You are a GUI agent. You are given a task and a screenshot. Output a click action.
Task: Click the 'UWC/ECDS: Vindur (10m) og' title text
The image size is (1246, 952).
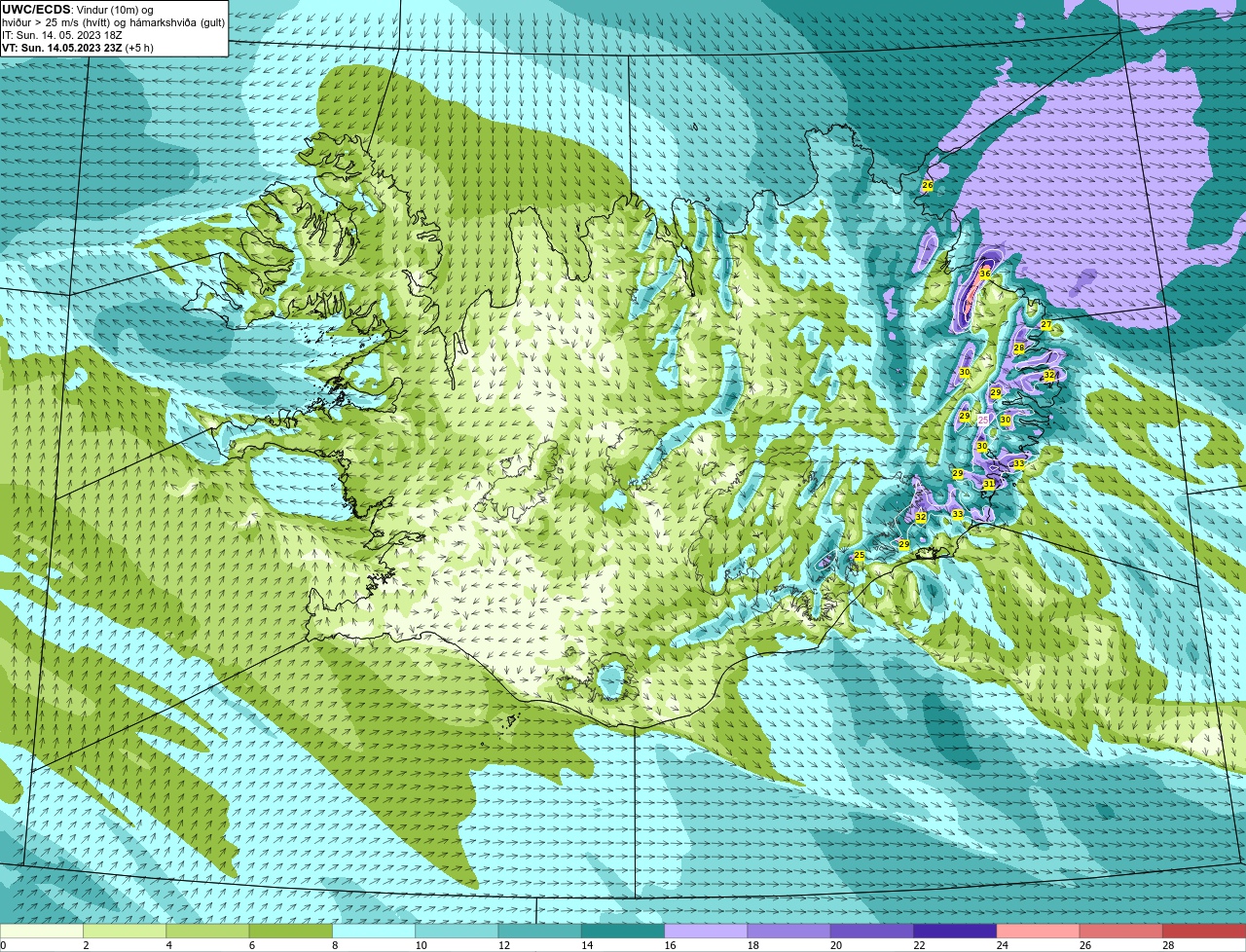click(x=78, y=10)
